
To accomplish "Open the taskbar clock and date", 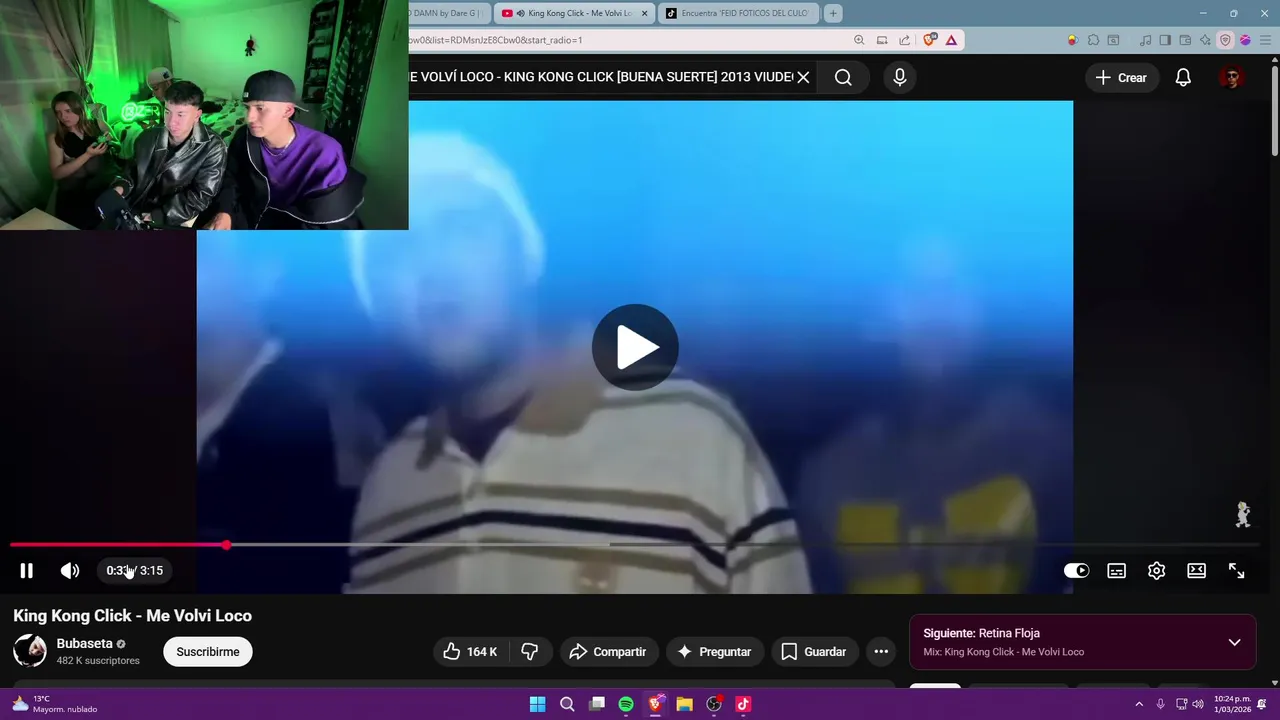I will pyautogui.click(x=1231, y=704).
